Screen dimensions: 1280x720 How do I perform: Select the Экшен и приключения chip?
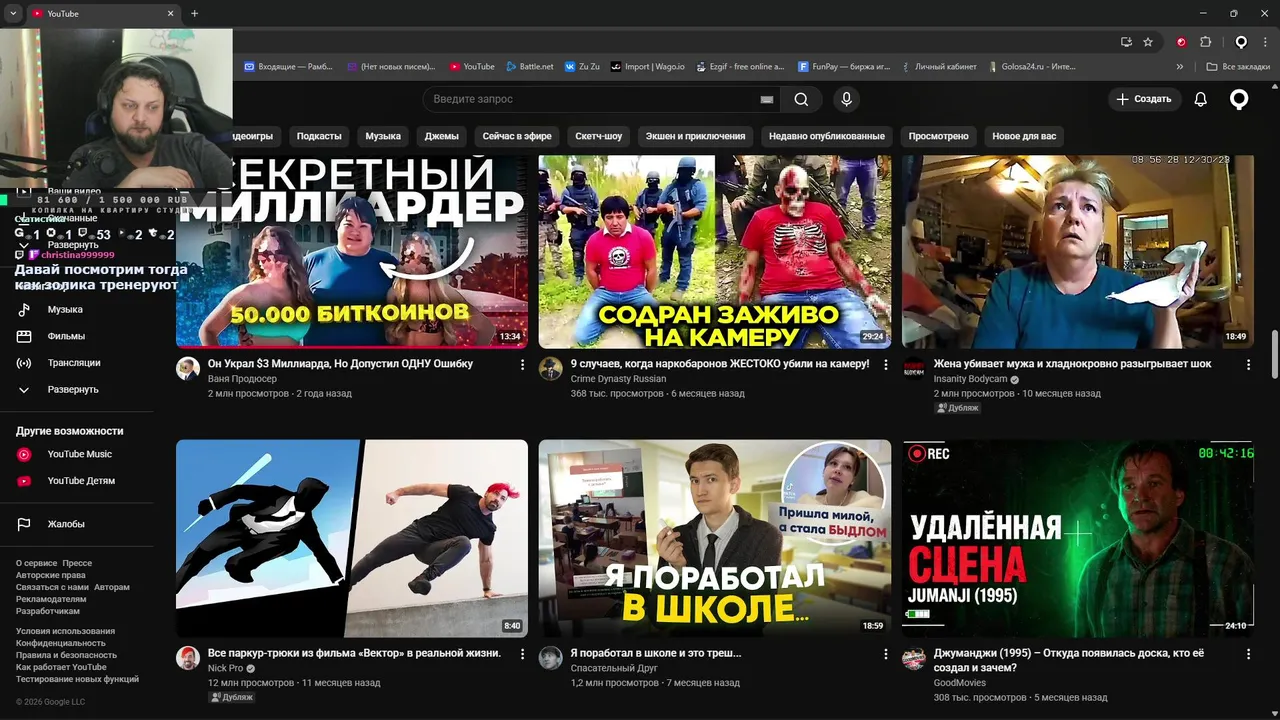695,136
